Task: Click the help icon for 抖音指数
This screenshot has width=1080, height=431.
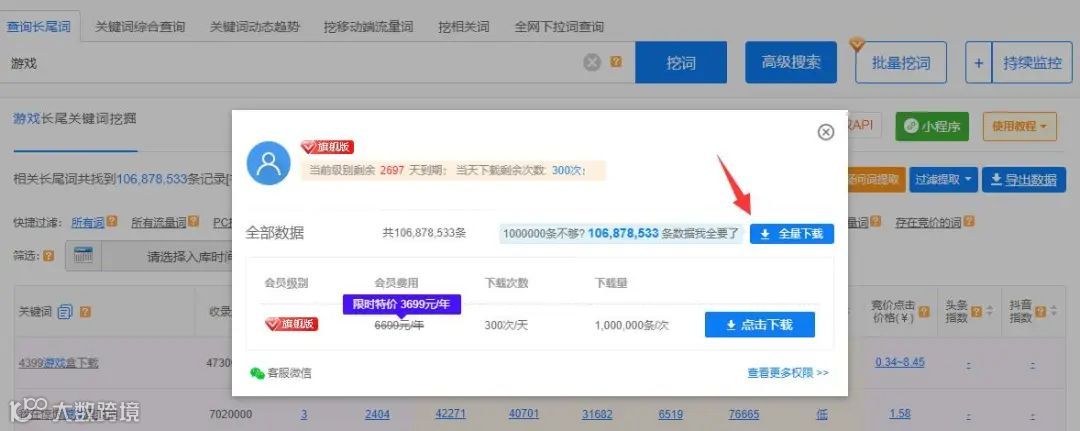Action: click(x=1039, y=312)
